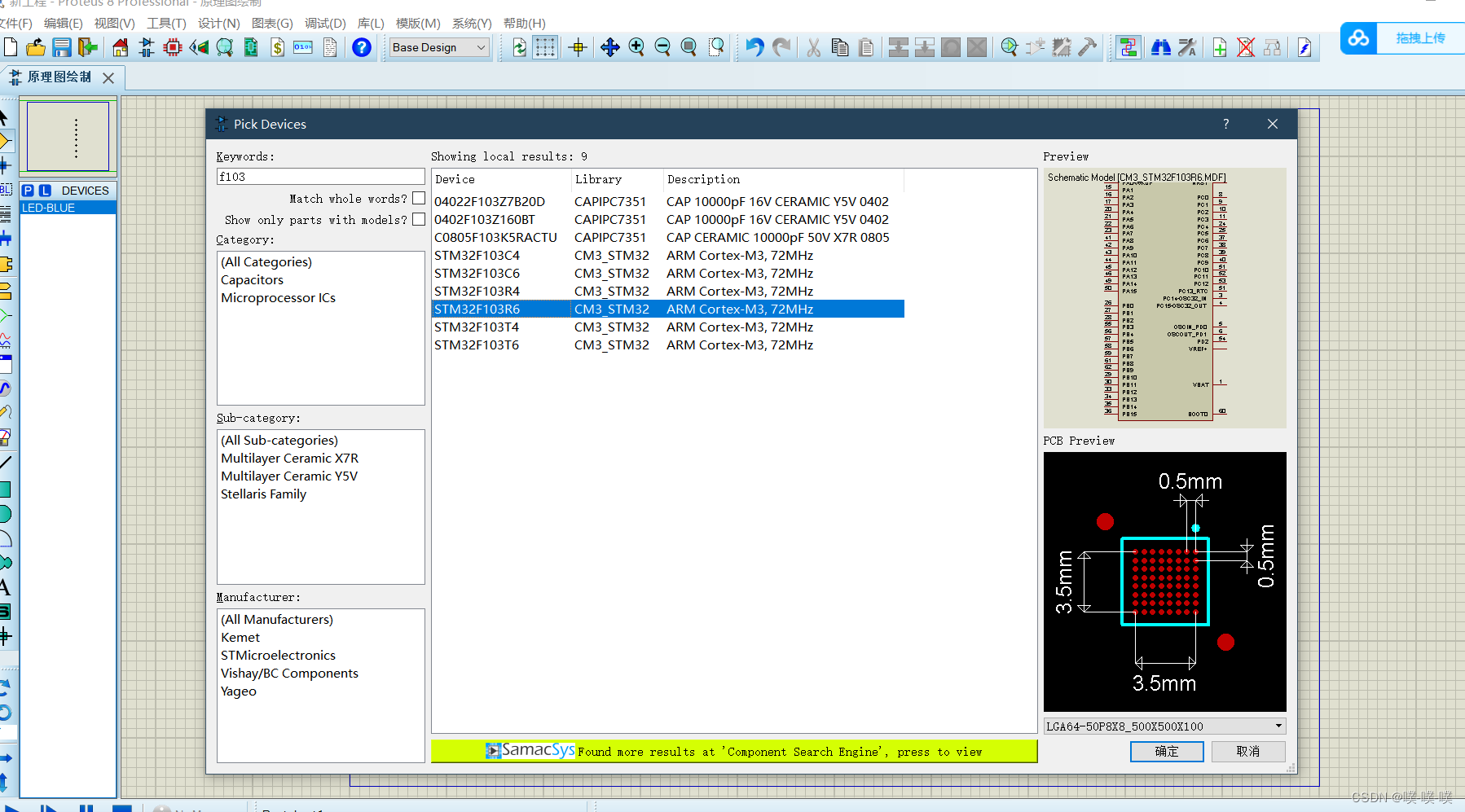The width and height of the screenshot is (1465, 812).
Task: Click the Cut scissors icon
Action: 813,47
